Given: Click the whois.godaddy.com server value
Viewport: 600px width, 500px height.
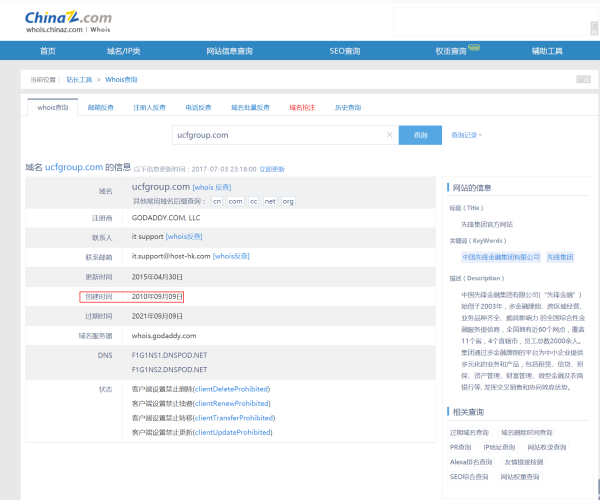Looking at the screenshot, I should (x=164, y=336).
